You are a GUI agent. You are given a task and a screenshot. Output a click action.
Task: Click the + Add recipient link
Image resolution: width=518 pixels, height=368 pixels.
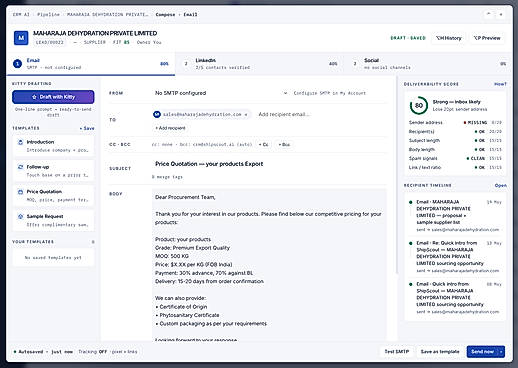[x=170, y=128]
